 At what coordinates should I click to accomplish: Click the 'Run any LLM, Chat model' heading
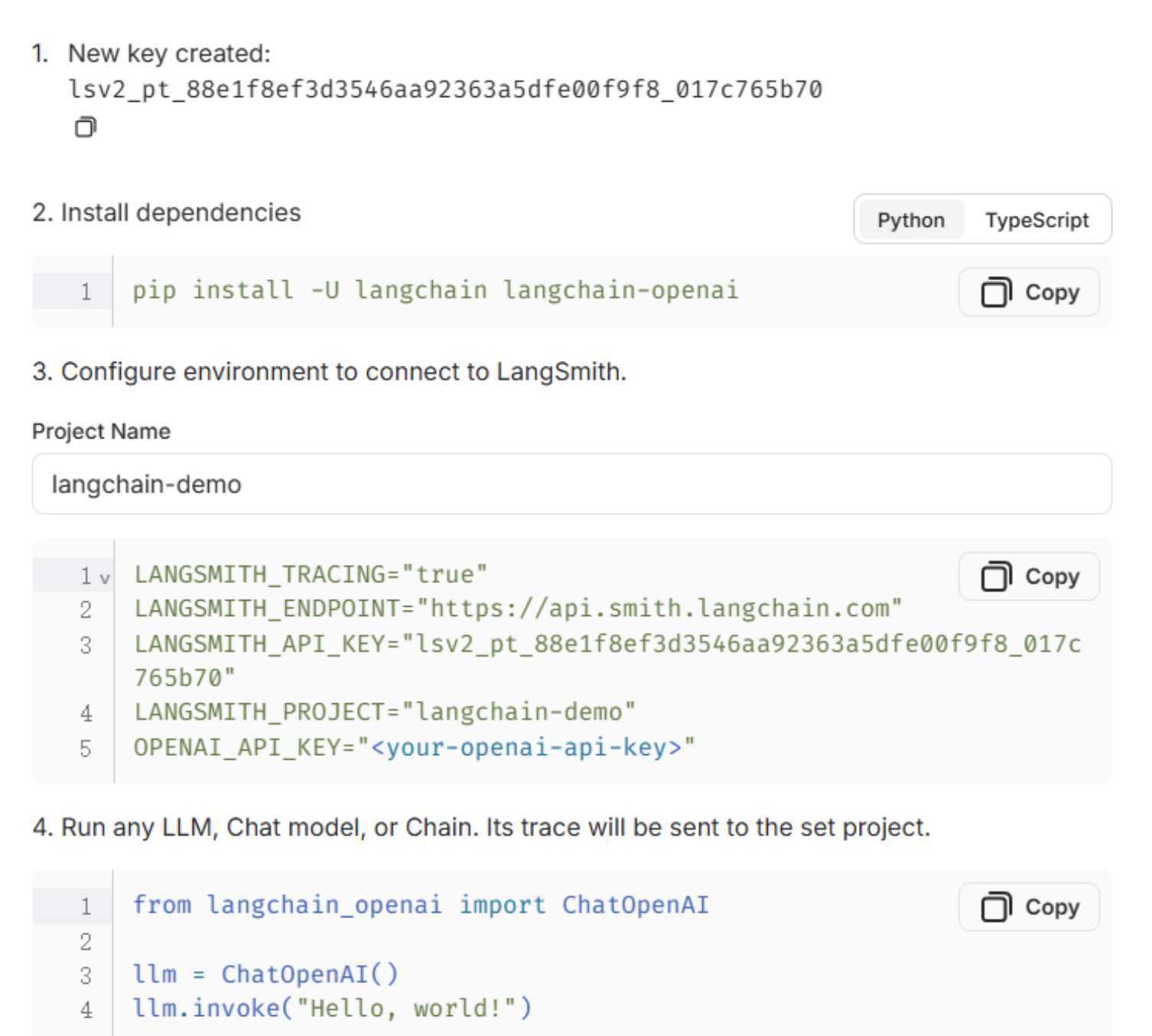click(481, 828)
